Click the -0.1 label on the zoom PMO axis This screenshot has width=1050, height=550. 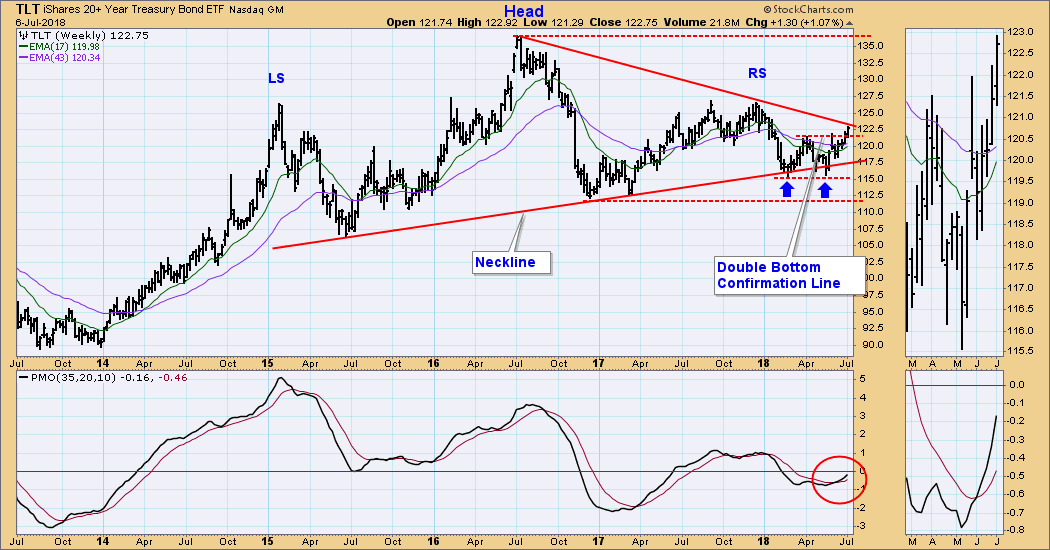(x=1017, y=403)
